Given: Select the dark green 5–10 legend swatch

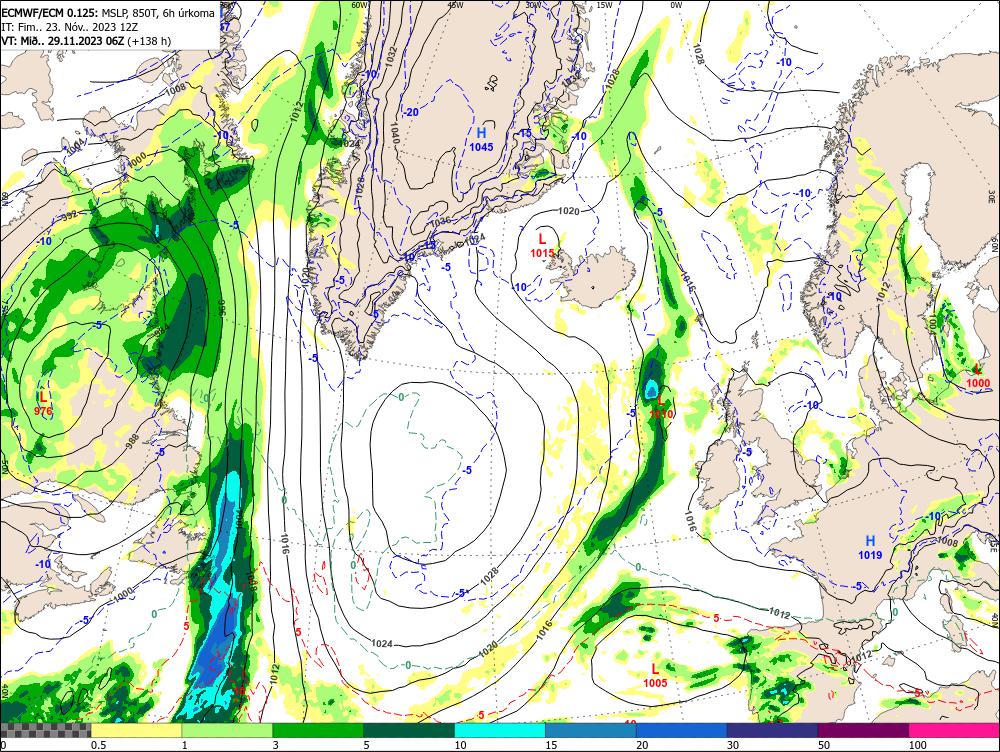Looking at the screenshot, I should tap(409, 730).
